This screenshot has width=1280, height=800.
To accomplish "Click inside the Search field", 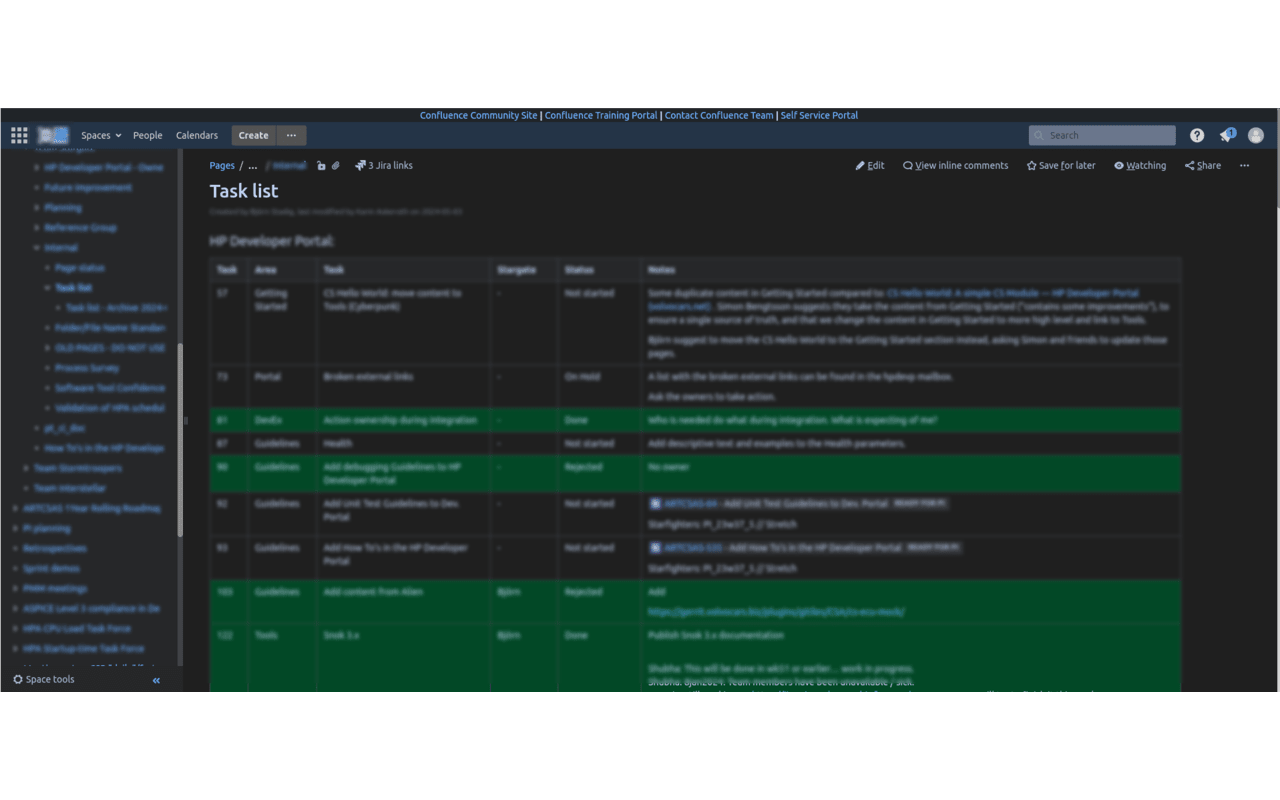I will [1102, 135].
